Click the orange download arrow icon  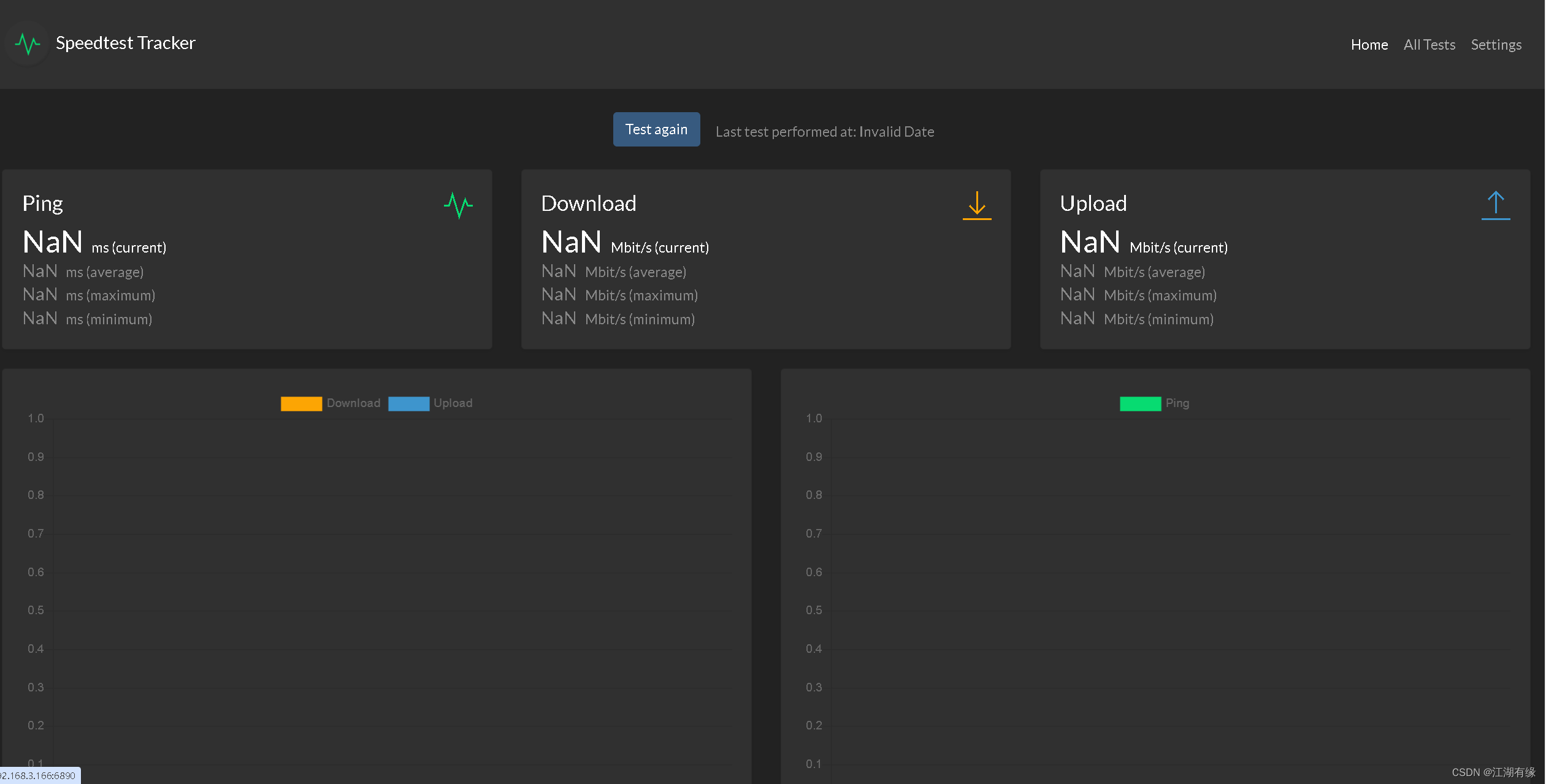coord(976,205)
